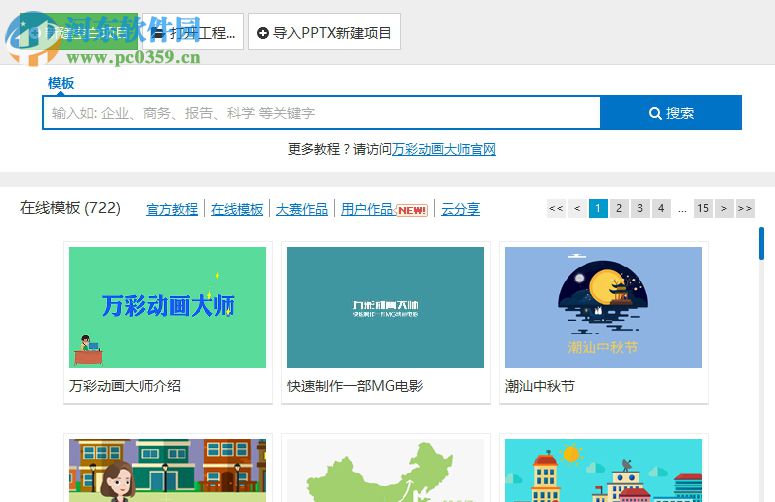Go to next page with > button
Screen dimensions: 775x502
coord(724,209)
